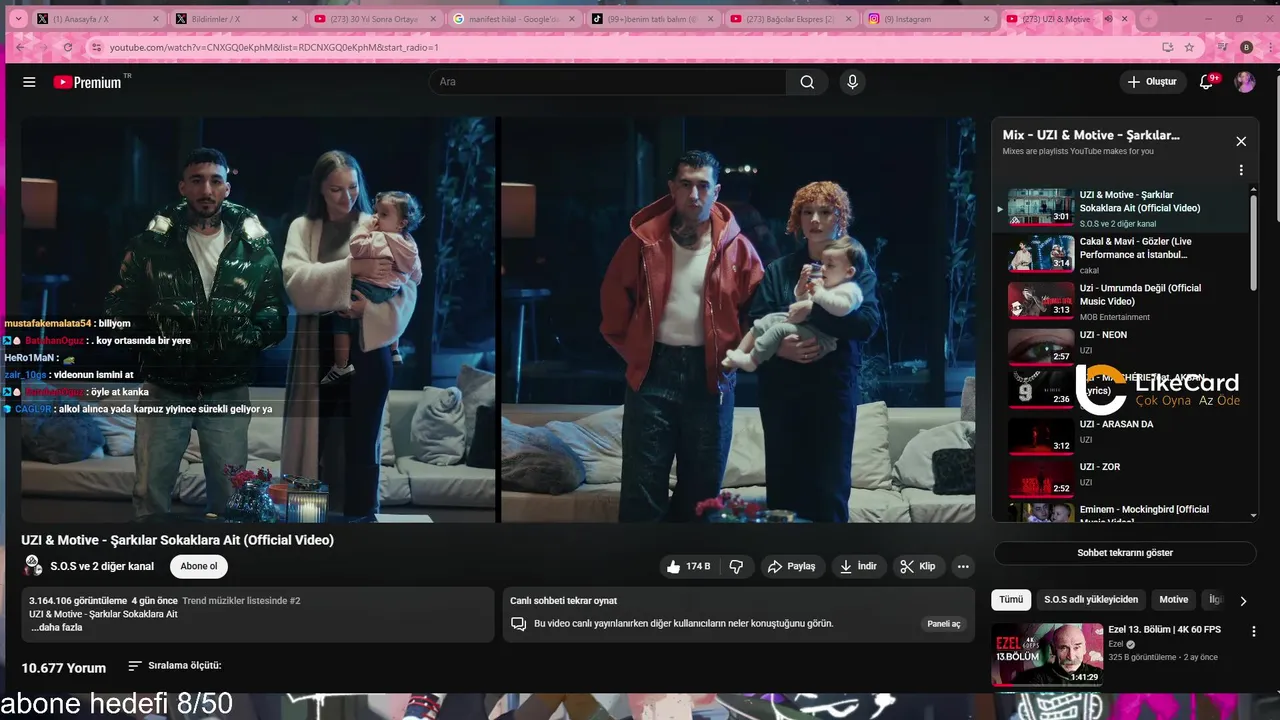Mute the playing UZI & Motive tab
Screen dimensions: 1280x720
coord(1108,19)
